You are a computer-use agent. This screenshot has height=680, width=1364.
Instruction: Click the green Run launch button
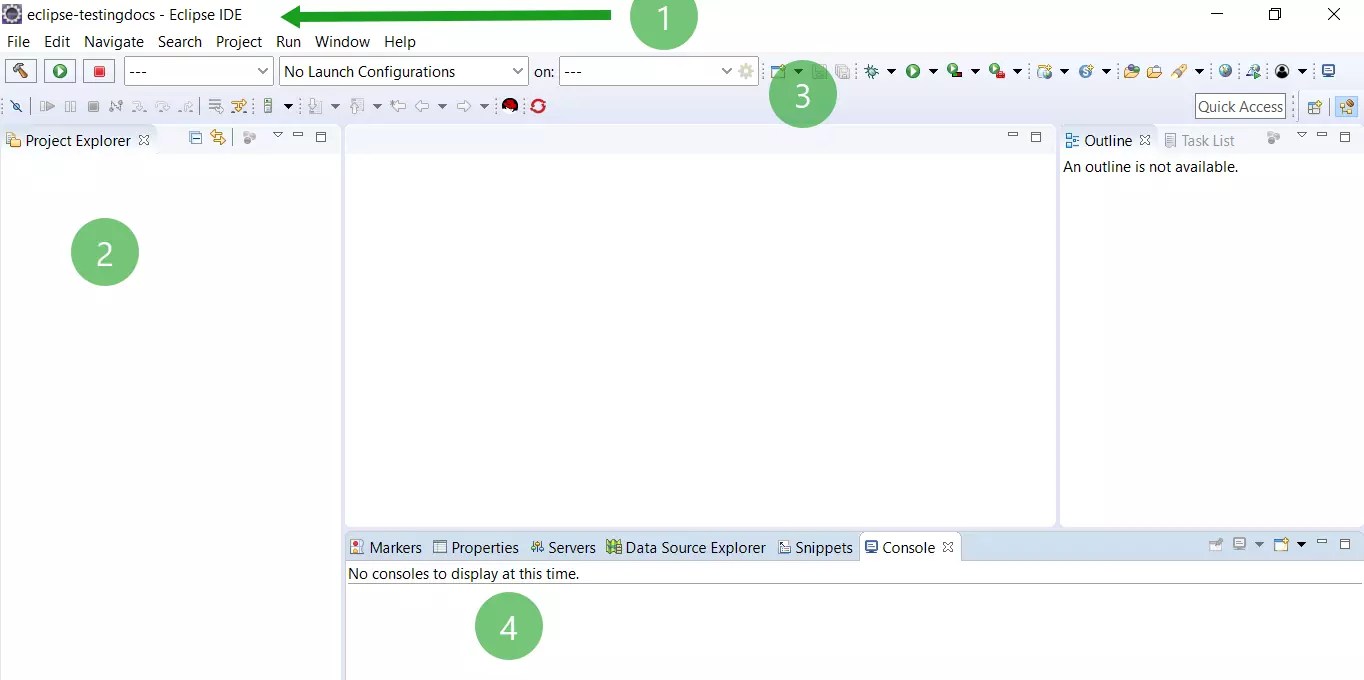point(60,71)
